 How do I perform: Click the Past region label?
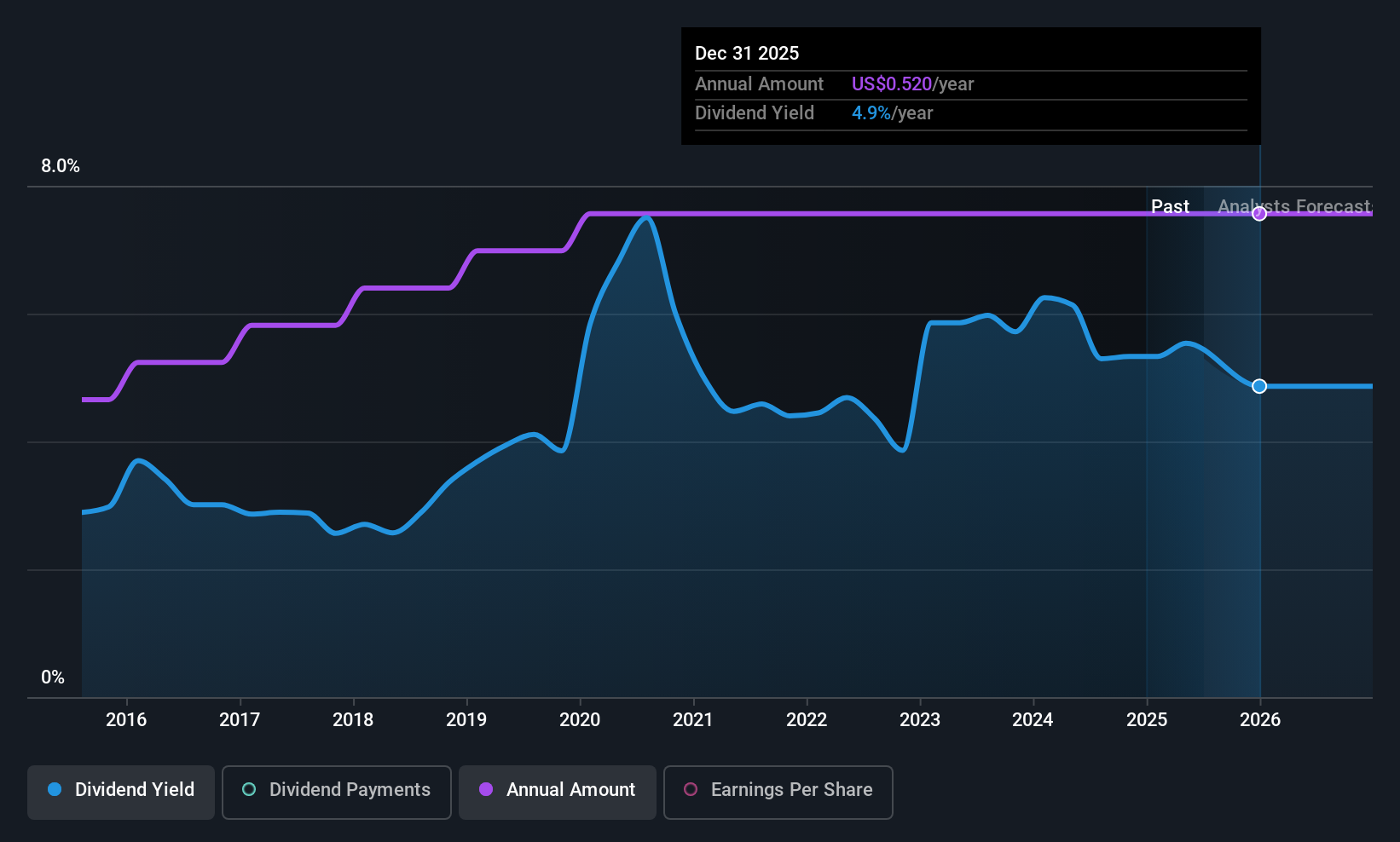point(1170,206)
